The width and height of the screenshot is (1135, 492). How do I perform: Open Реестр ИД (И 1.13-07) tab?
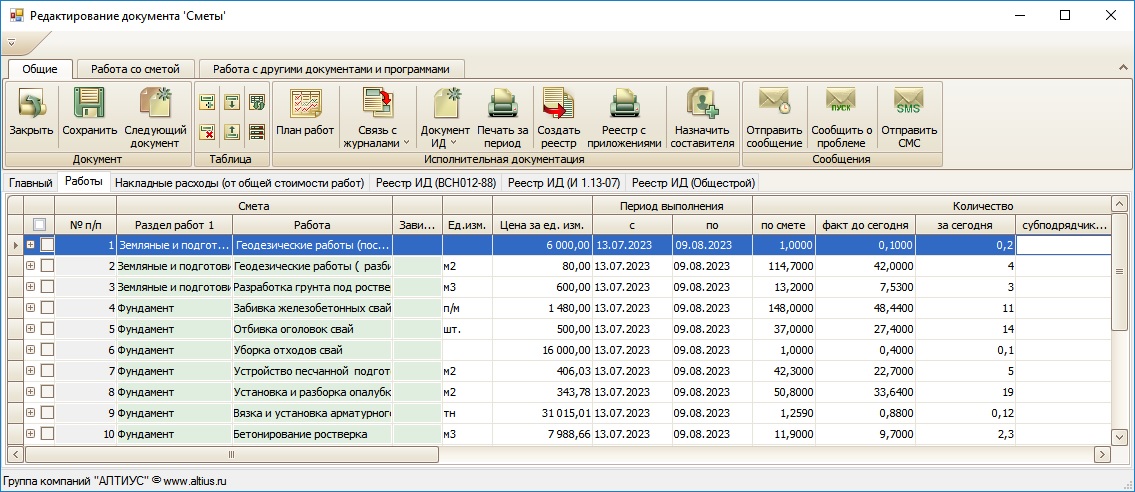coord(564,183)
